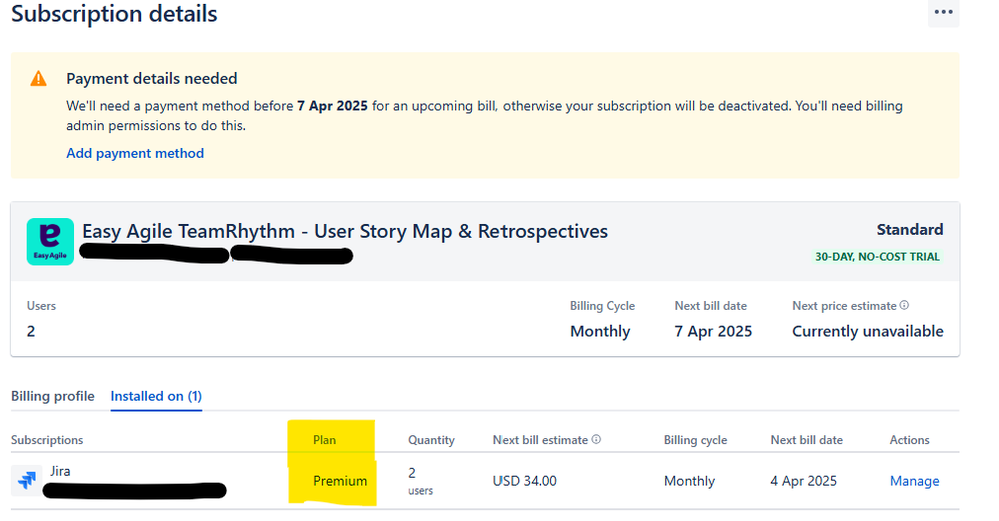Viewport: 999px width, 521px height.
Task: Click the Next price estimate label
Action: click(x=844, y=306)
